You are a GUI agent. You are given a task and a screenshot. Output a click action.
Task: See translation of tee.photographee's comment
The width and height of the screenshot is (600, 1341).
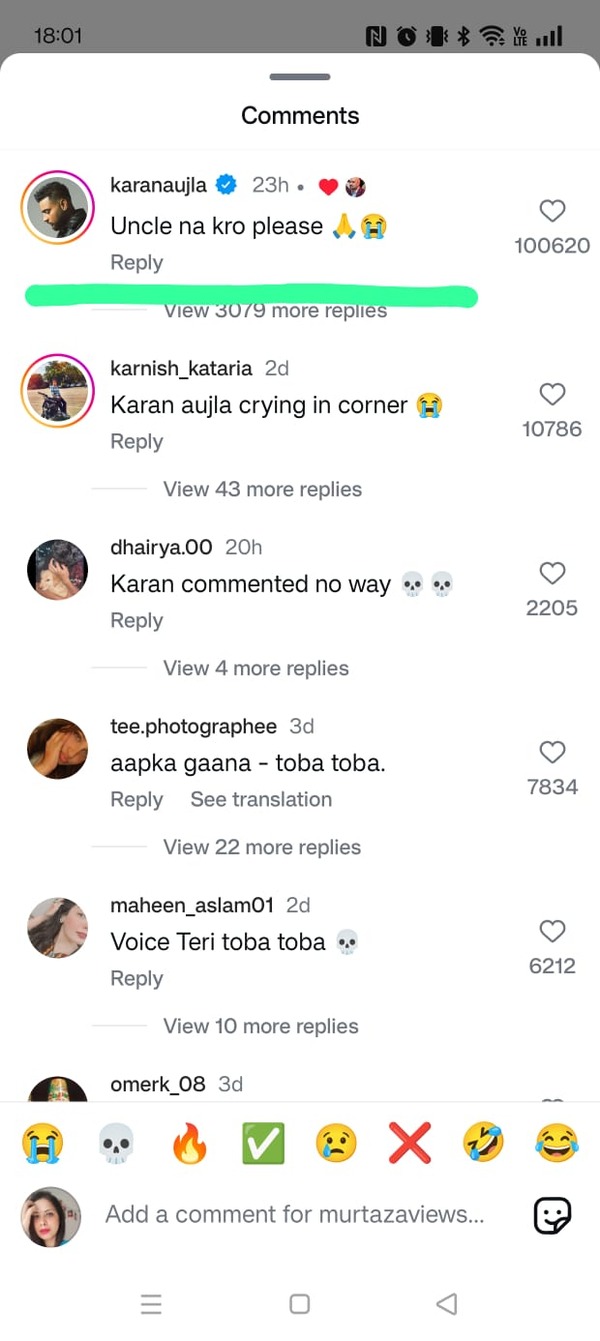point(260,799)
